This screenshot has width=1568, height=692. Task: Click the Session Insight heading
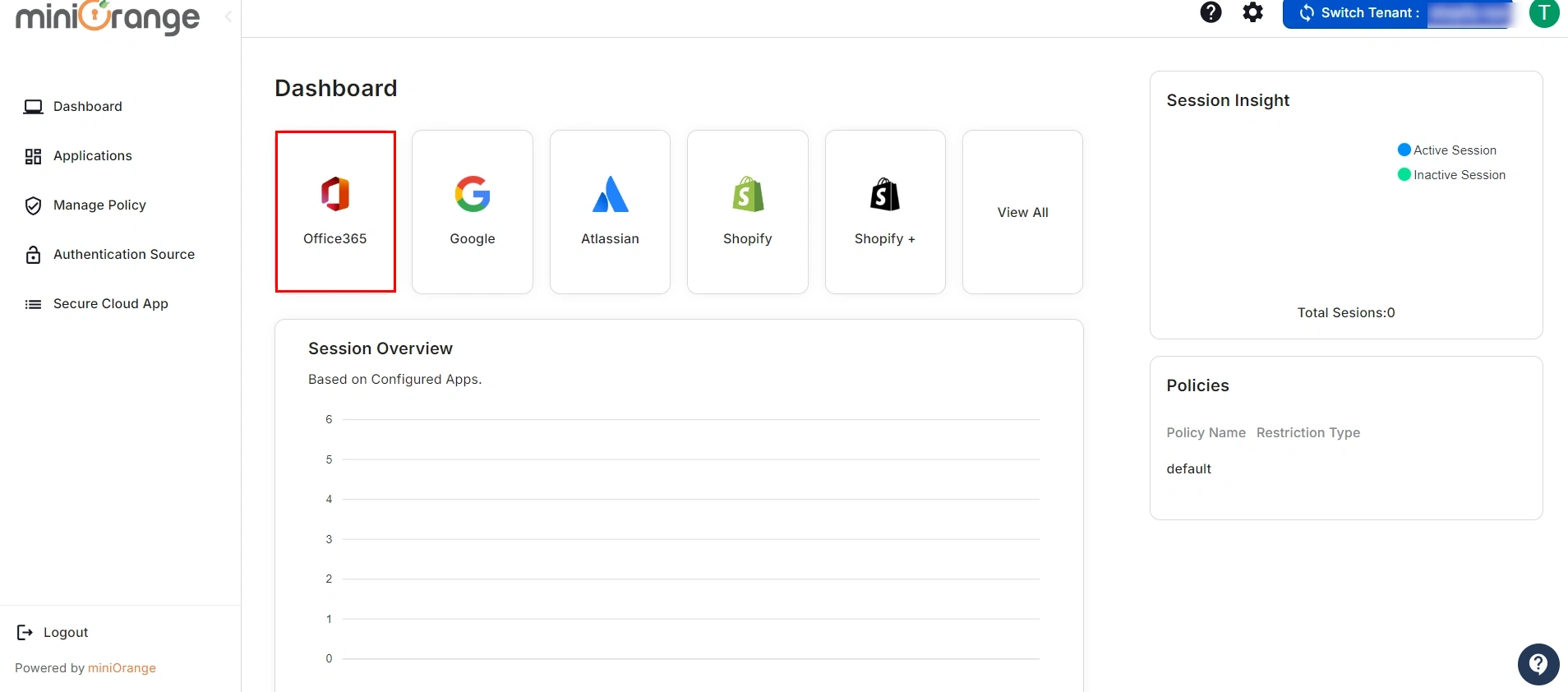[1228, 100]
